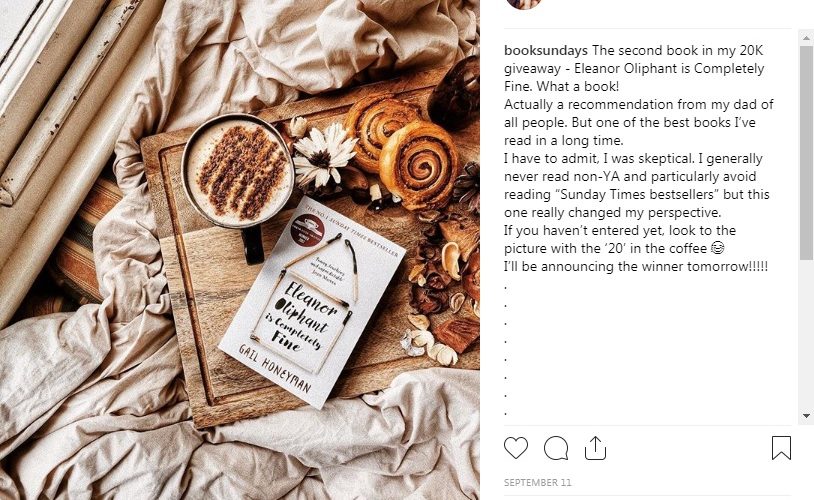Open comments via the speech bubble icon
The image size is (814, 500).
pyautogui.click(x=556, y=448)
